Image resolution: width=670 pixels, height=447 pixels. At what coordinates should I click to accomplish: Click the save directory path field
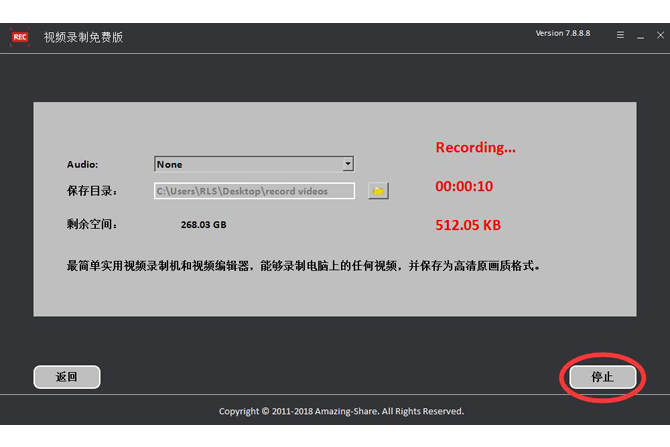[x=254, y=190]
